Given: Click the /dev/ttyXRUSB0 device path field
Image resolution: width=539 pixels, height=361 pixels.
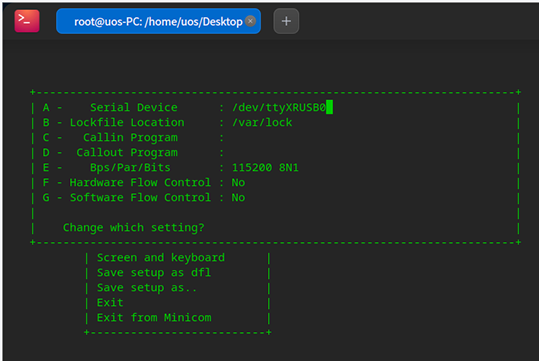Looking at the screenshot, I should 279,107.
